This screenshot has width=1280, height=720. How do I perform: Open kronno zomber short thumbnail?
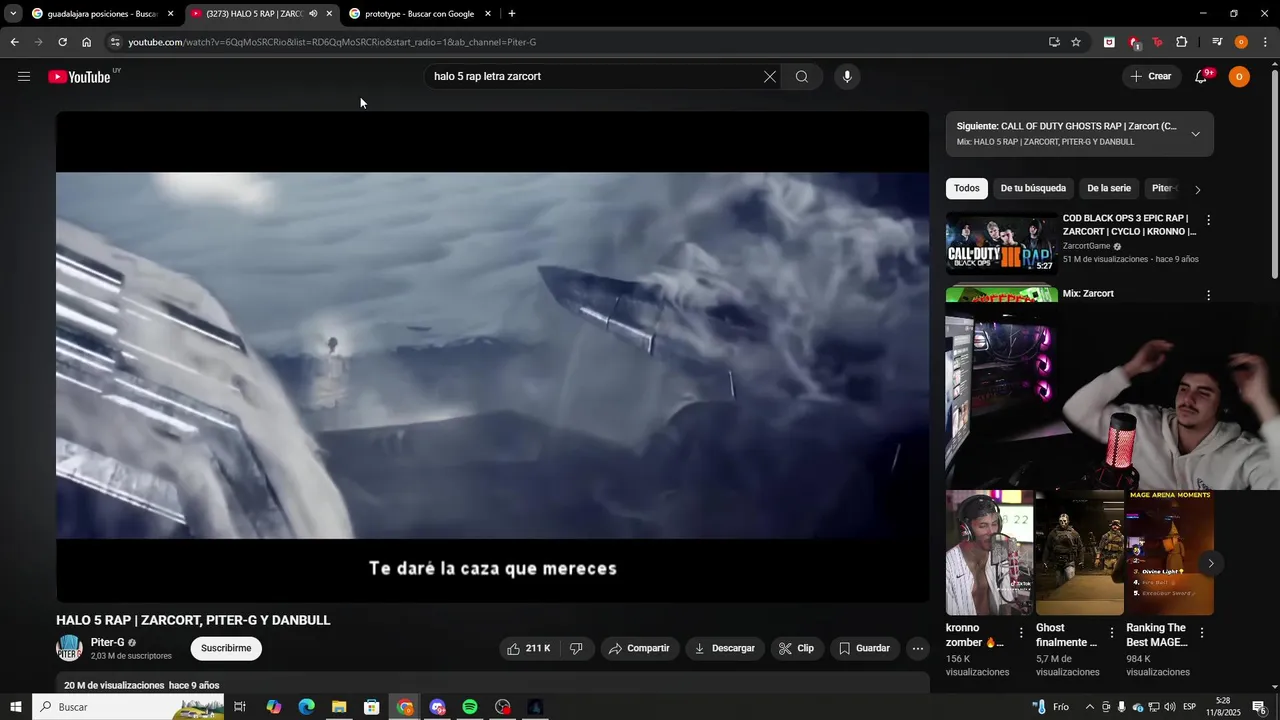[990, 552]
